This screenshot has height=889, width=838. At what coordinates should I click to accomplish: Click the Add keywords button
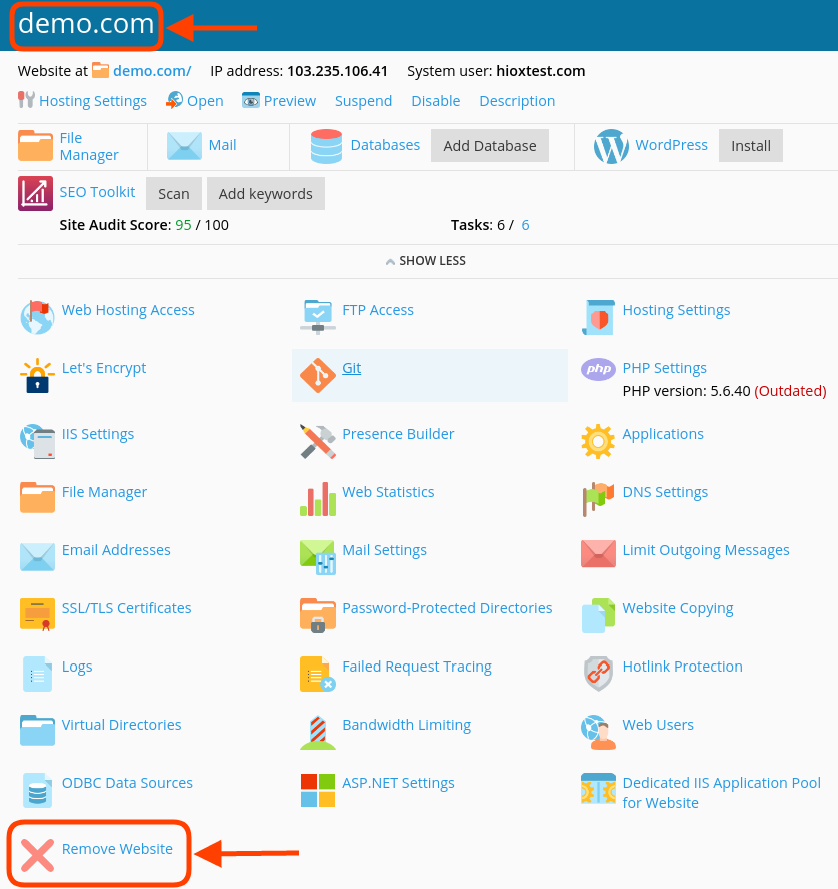265,194
